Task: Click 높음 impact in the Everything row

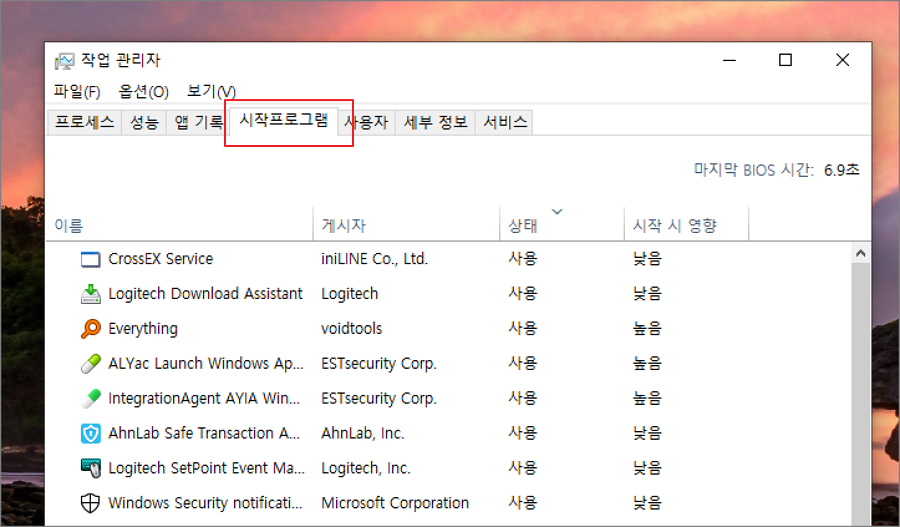Action: tap(647, 329)
